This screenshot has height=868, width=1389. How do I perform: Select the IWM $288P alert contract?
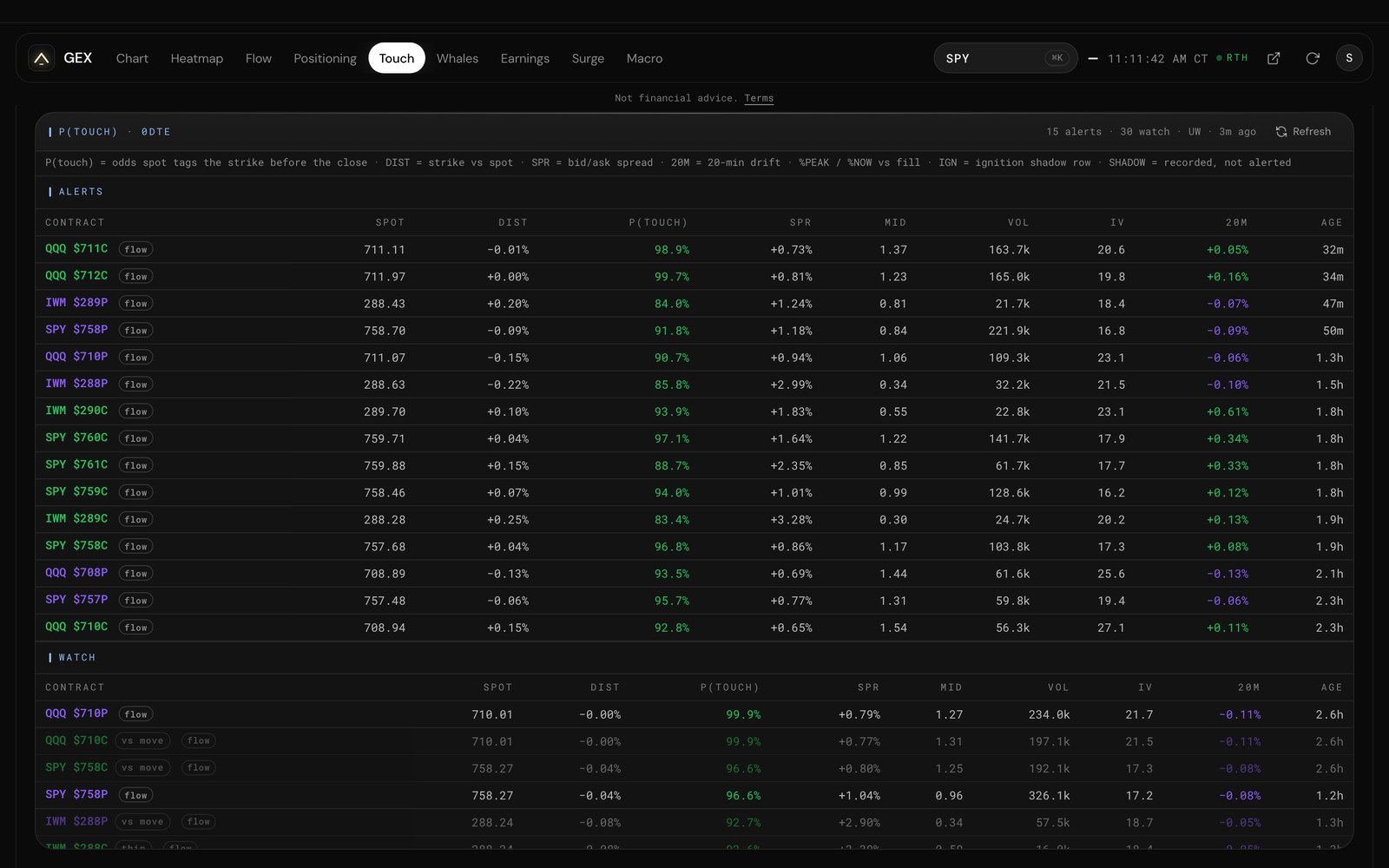point(76,383)
